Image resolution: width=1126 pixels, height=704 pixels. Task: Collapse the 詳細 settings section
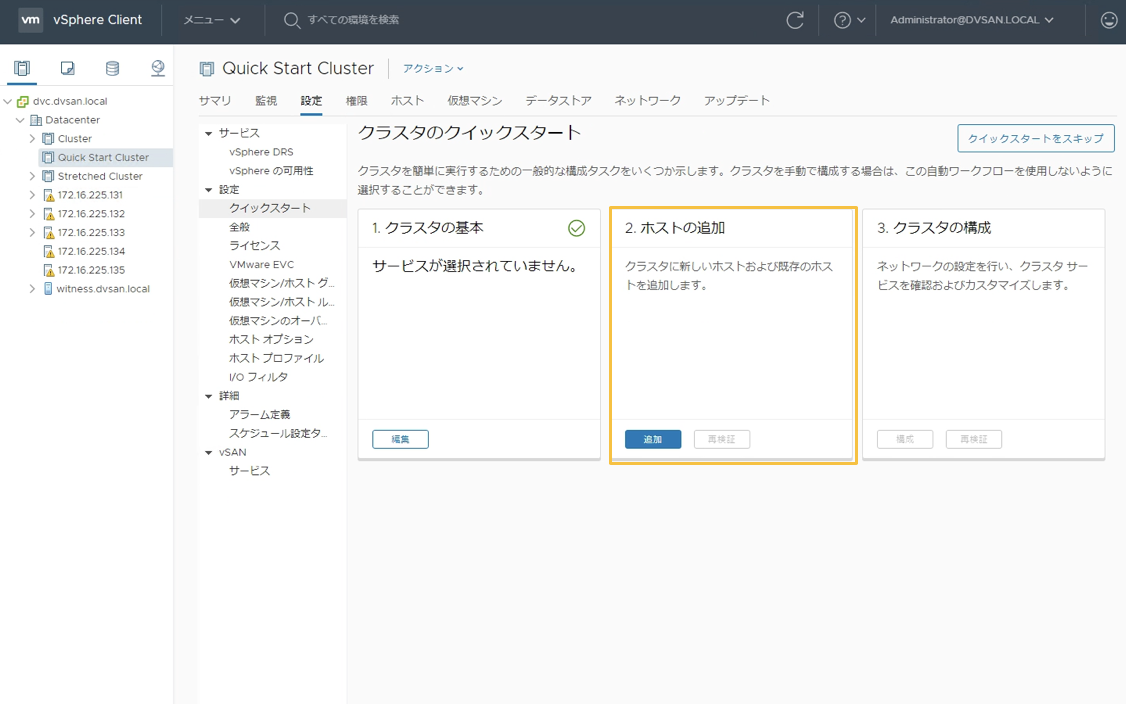pos(208,397)
